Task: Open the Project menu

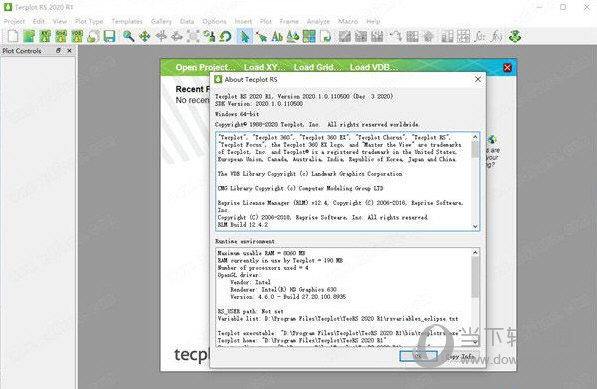Action: 14,21
